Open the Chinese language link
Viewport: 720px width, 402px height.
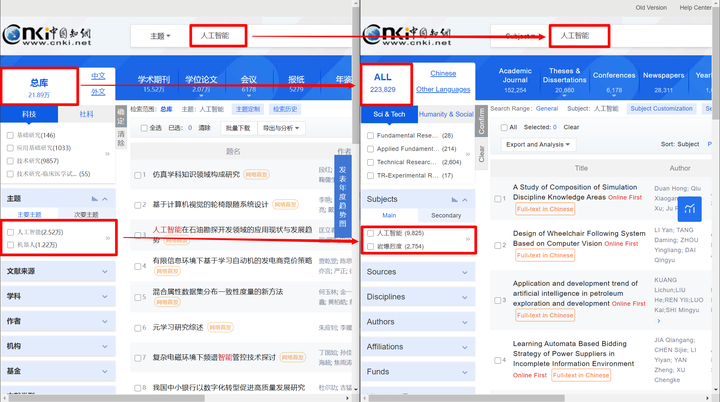(443, 74)
